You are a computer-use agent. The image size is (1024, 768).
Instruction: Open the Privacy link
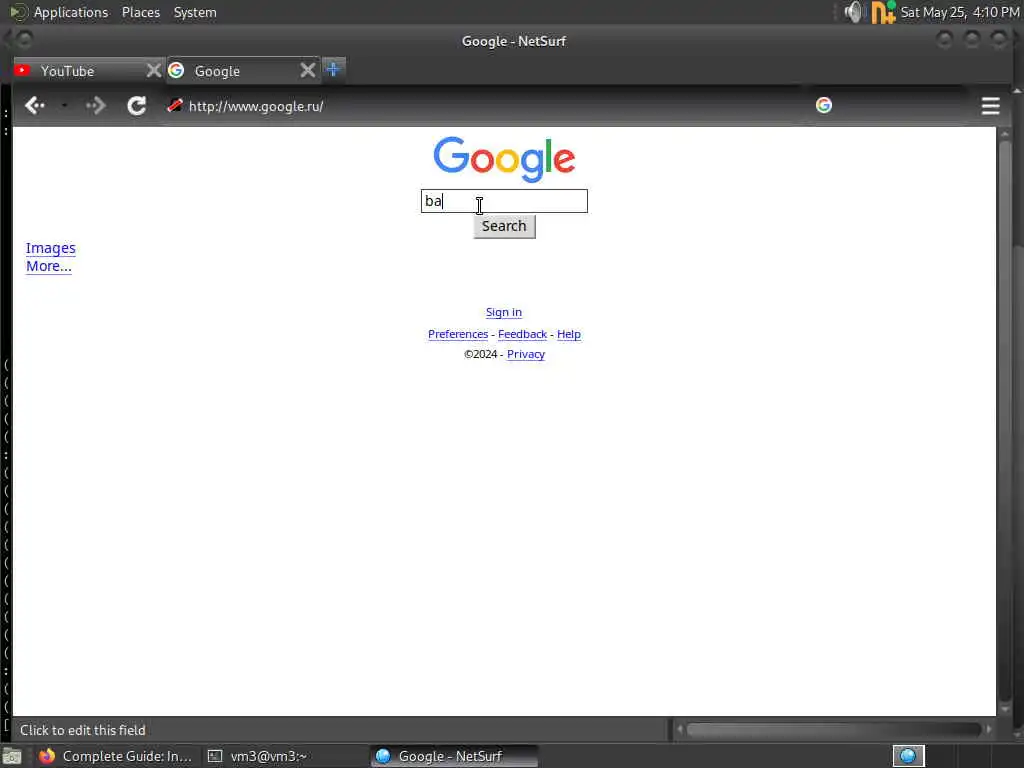(526, 355)
